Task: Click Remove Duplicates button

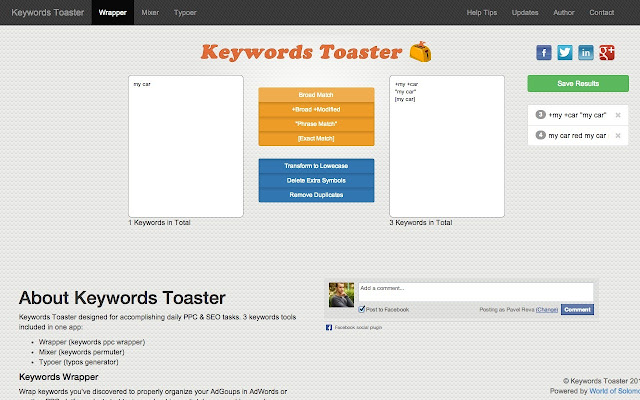Action: point(316,195)
